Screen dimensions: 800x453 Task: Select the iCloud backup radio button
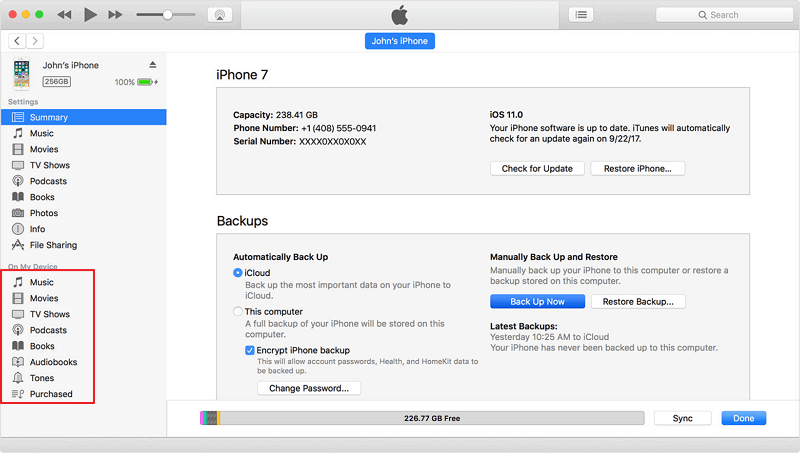coord(238,273)
